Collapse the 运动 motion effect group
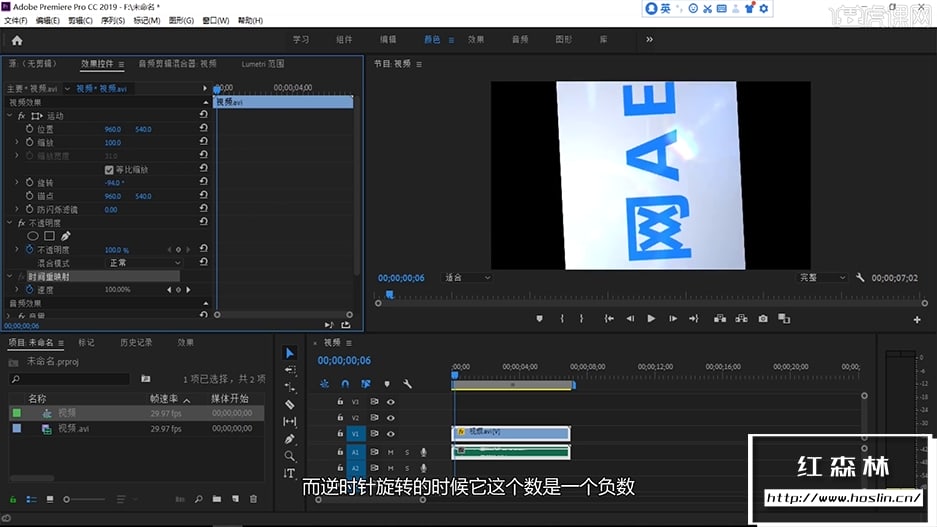937x527 pixels. (10, 115)
